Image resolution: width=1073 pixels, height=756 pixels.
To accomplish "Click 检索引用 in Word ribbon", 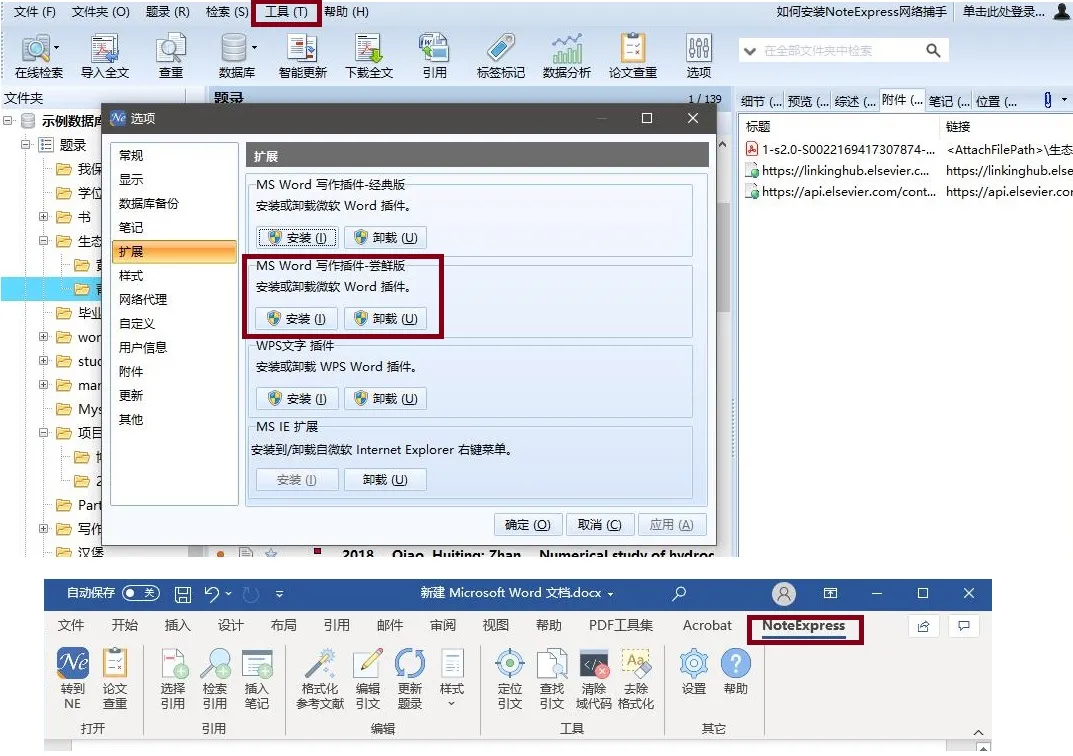I will click(x=215, y=678).
